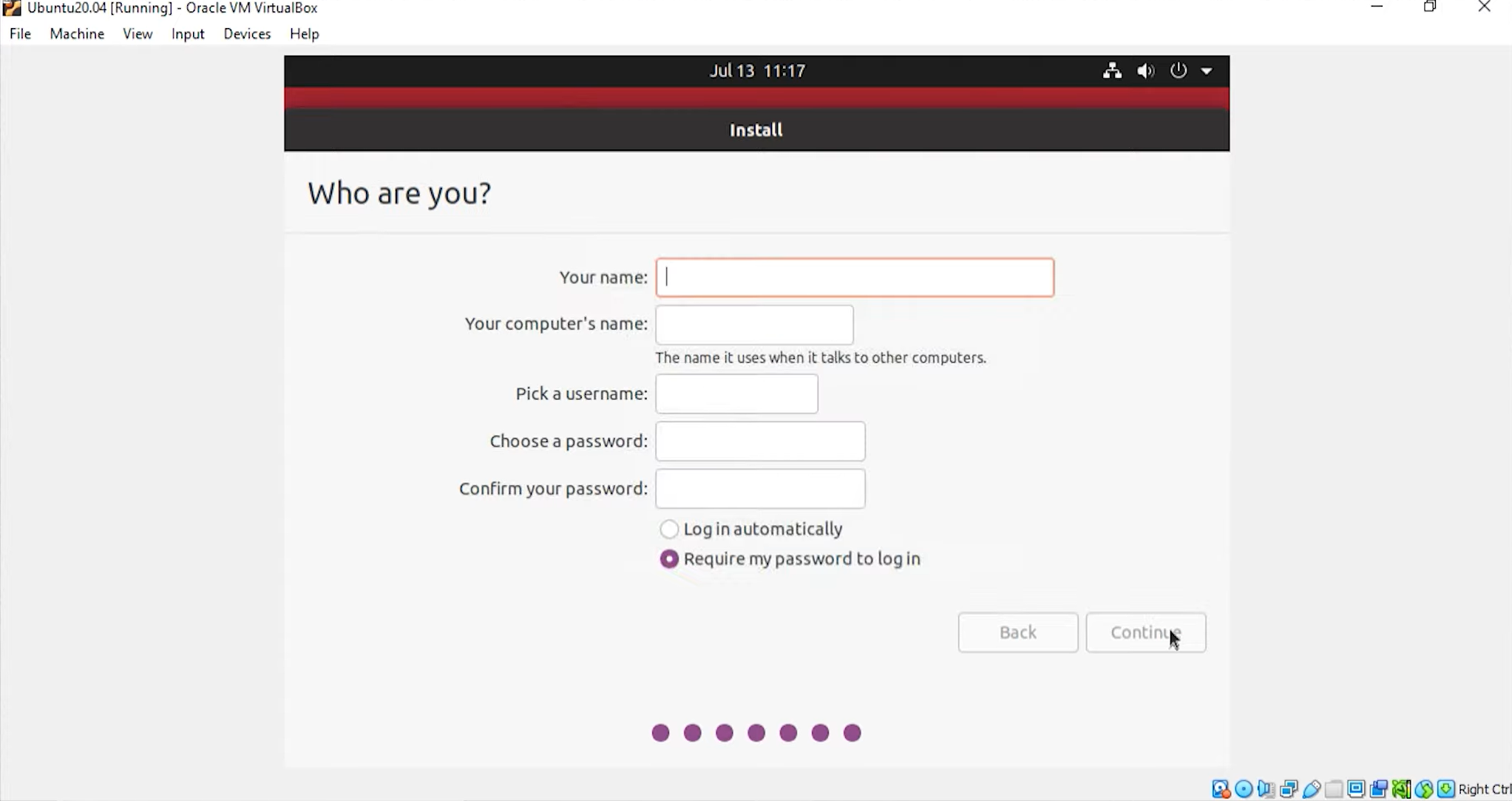
Task: Select Require my password to log in
Action: 669,559
